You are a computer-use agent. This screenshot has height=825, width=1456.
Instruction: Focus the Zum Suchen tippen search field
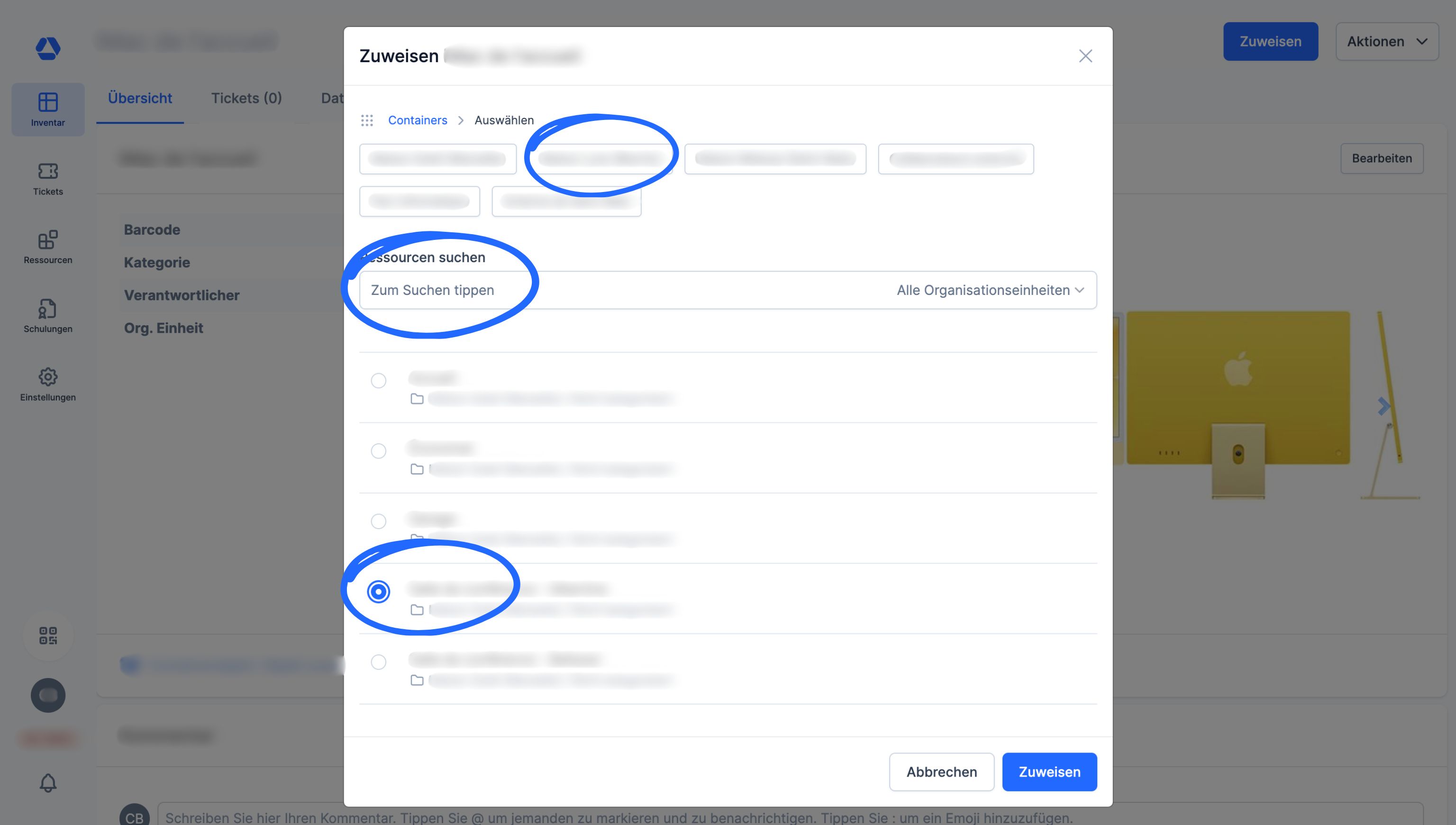(623, 290)
